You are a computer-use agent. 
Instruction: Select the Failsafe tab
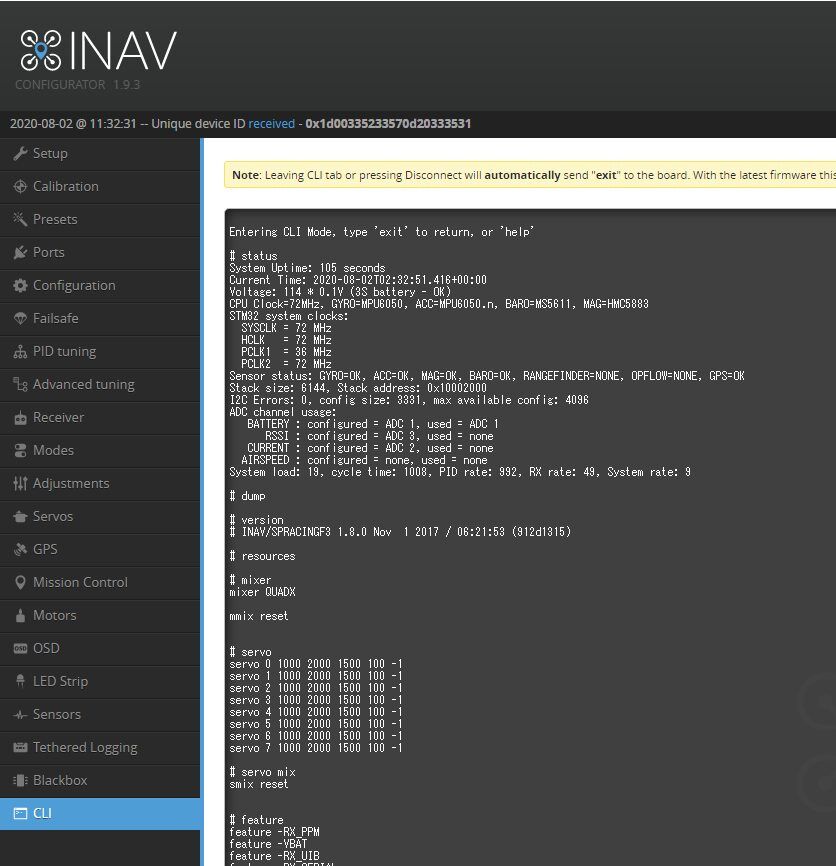click(100, 319)
